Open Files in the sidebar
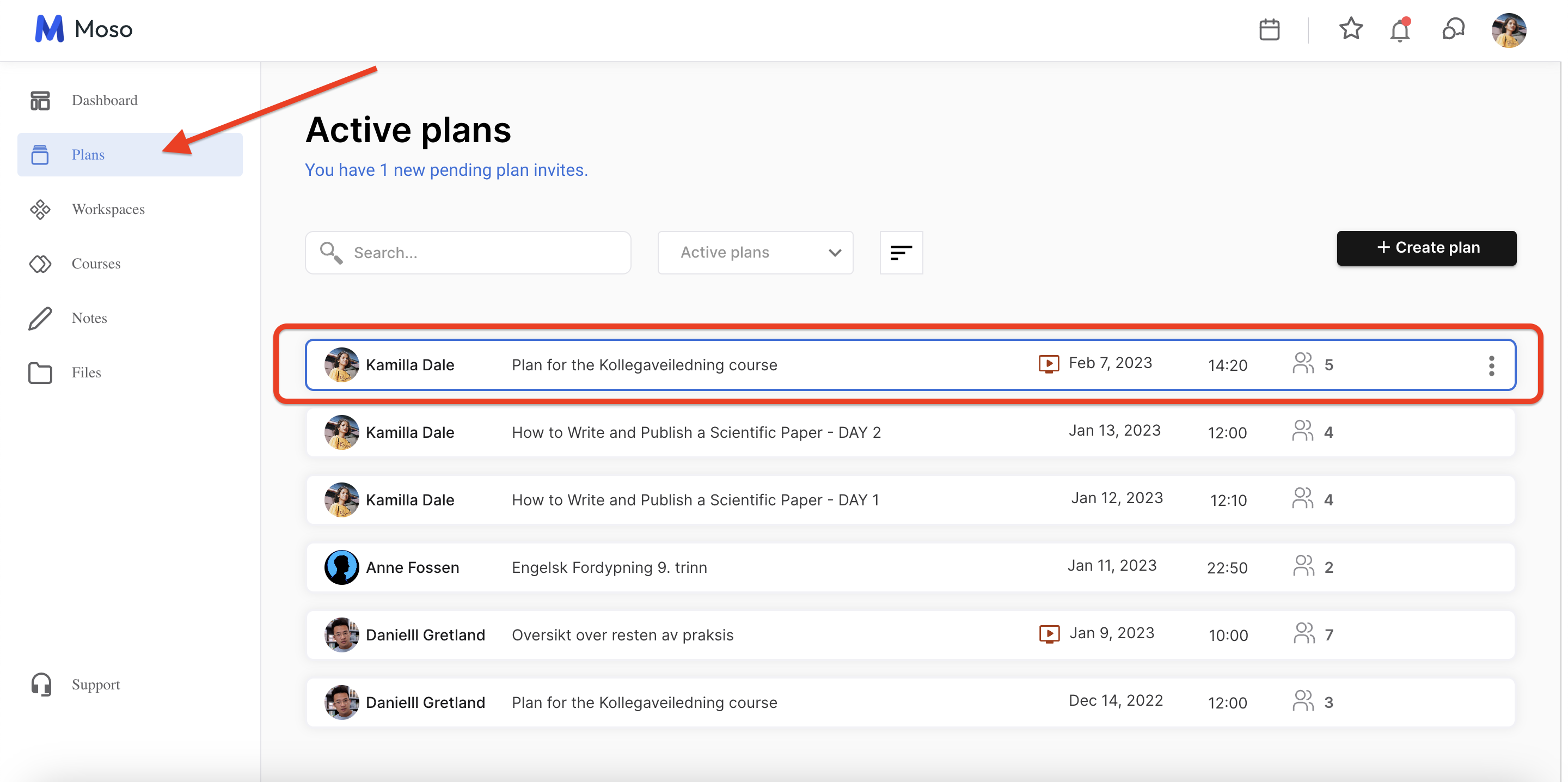 pyautogui.click(x=86, y=372)
